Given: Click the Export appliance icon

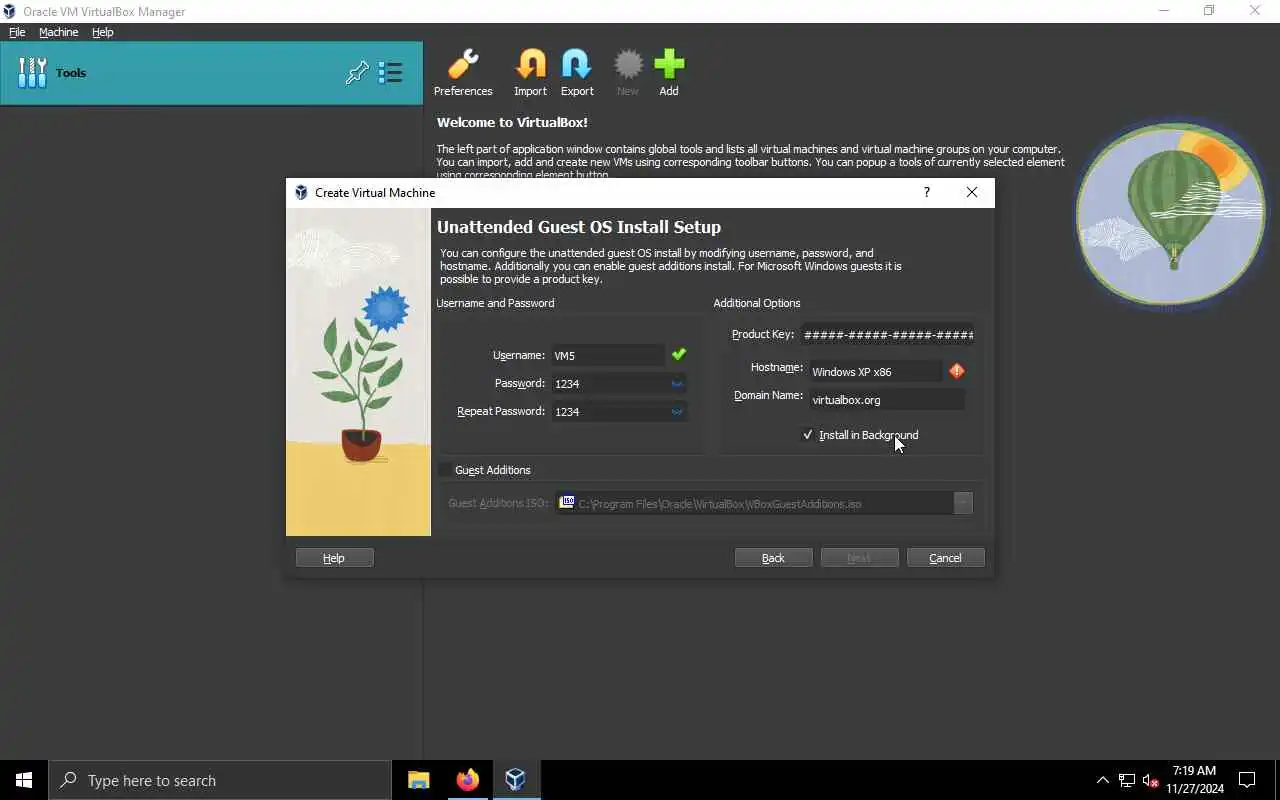Looking at the screenshot, I should (x=577, y=73).
